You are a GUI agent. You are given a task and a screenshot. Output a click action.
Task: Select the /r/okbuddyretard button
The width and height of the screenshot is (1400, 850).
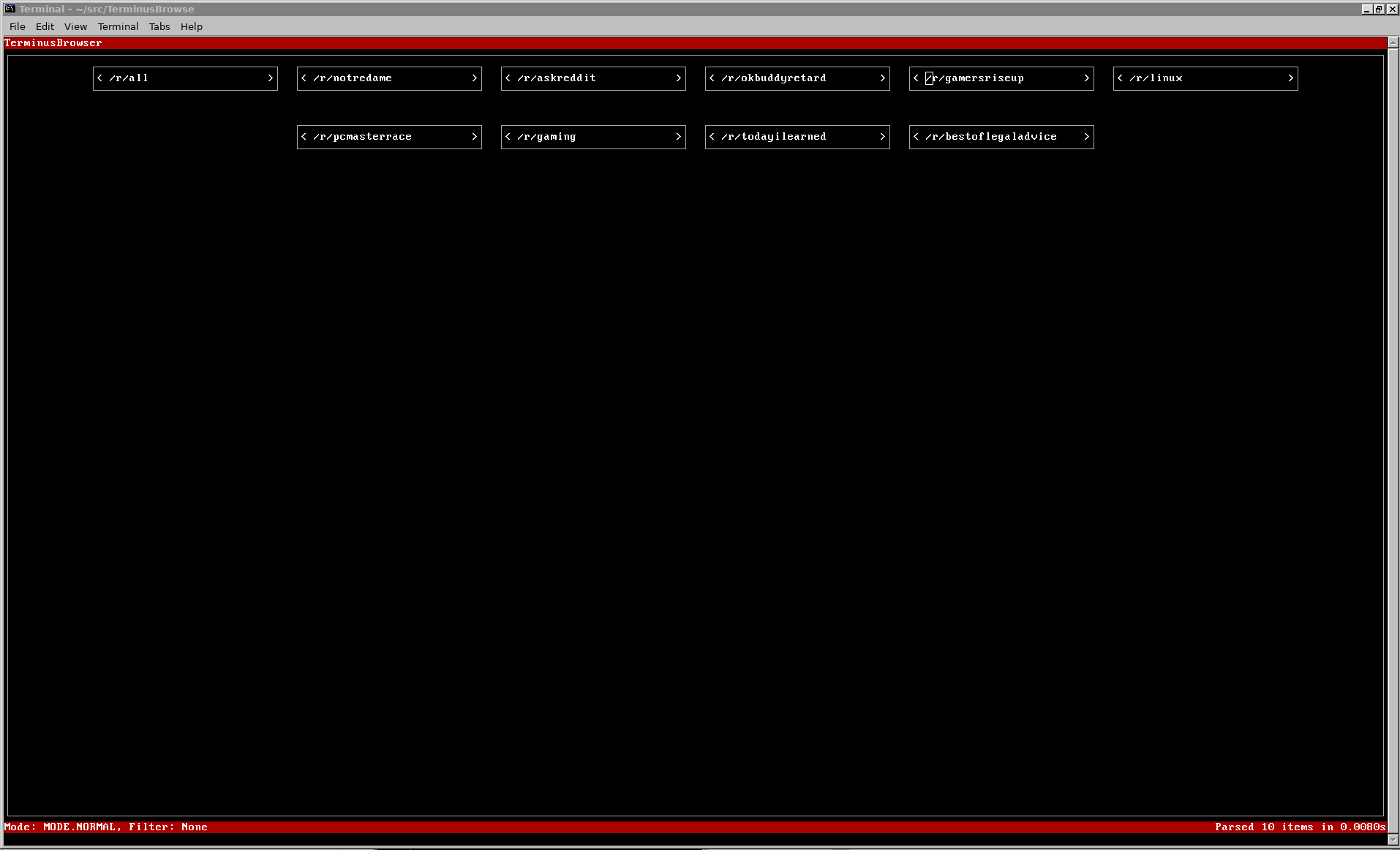(797, 78)
